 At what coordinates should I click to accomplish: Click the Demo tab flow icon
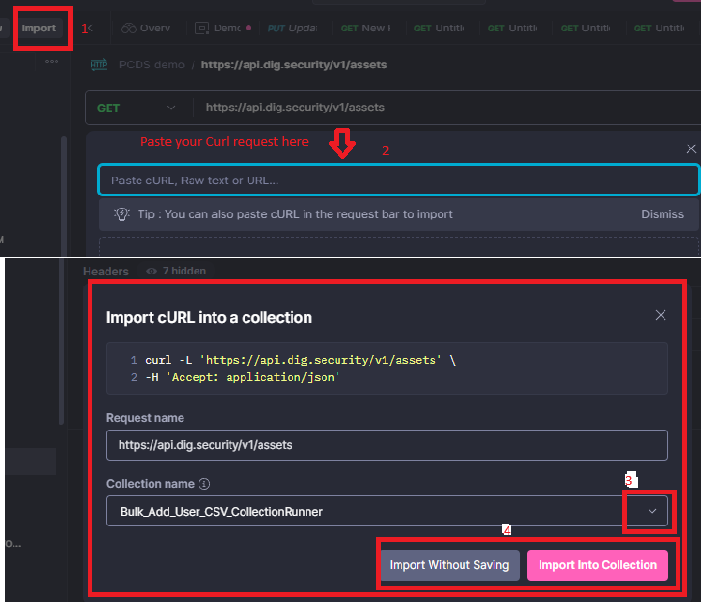(202, 28)
